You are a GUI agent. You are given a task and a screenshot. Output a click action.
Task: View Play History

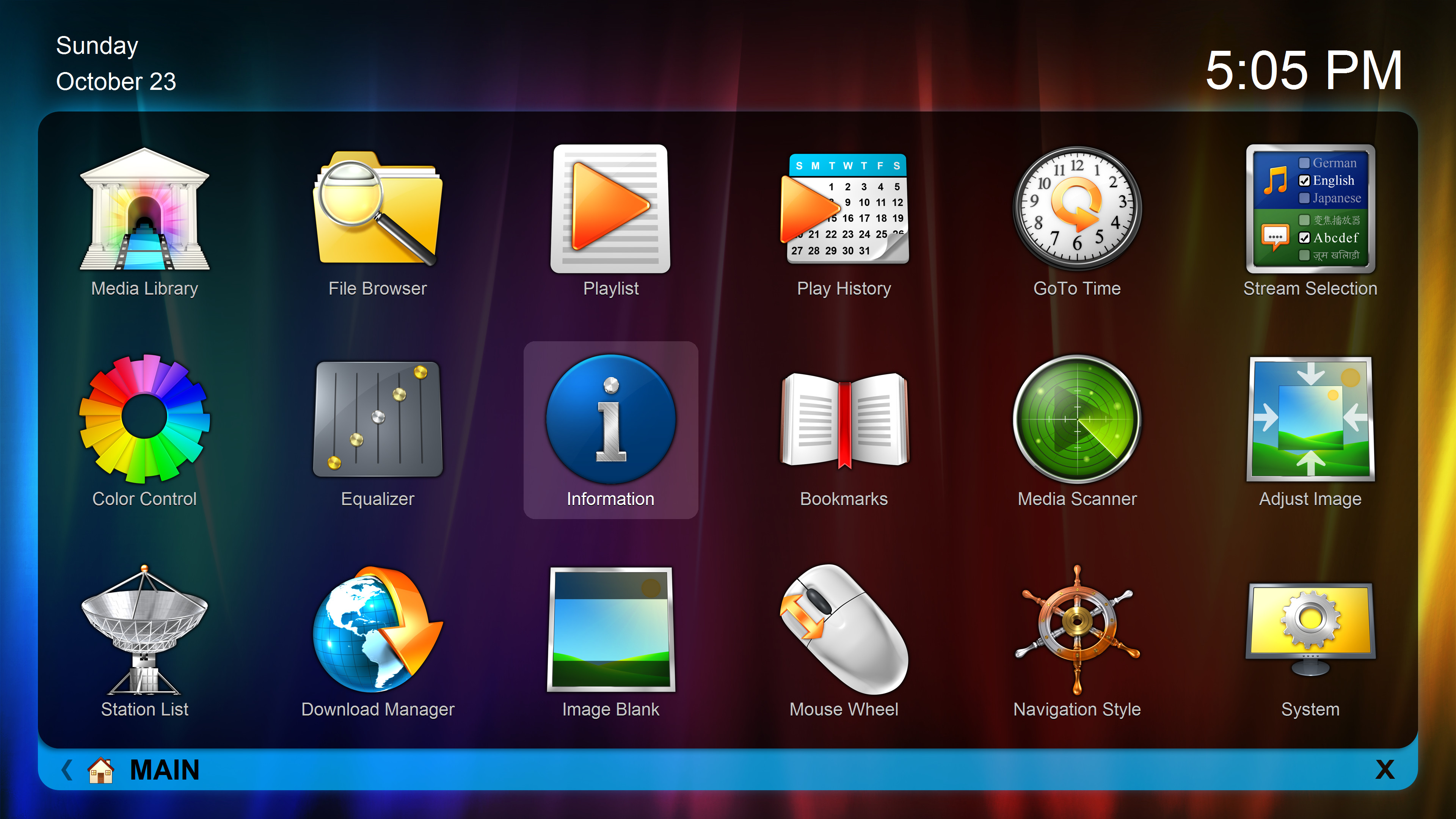843,215
